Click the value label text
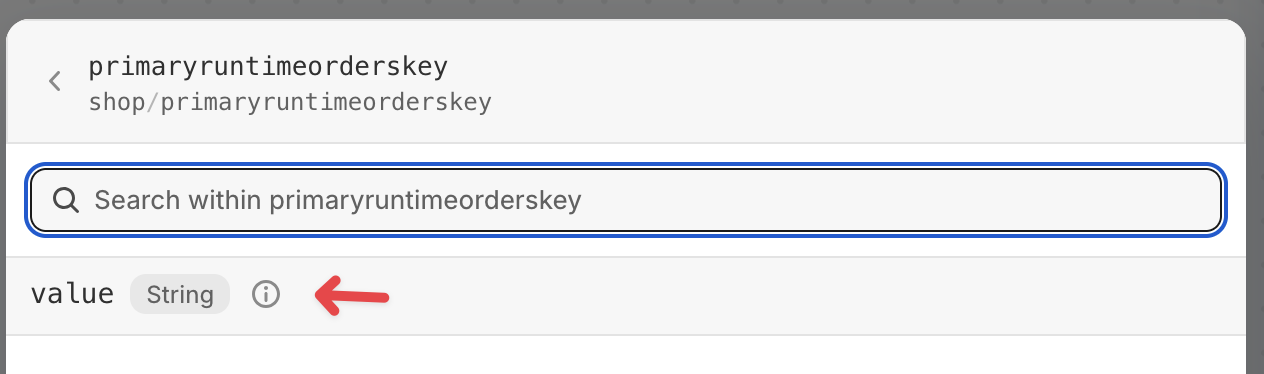The width and height of the screenshot is (1264, 374). pyautogui.click(x=72, y=295)
